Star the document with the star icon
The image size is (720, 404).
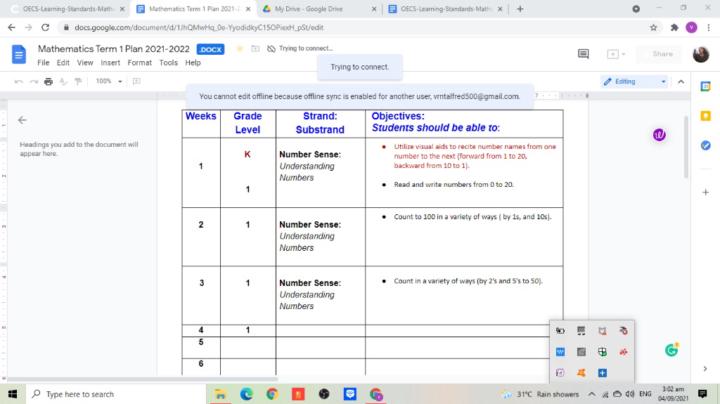(x=239, y=49)
